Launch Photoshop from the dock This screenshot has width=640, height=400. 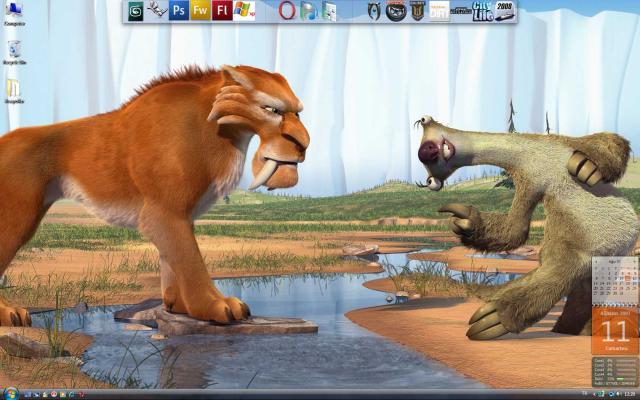pos(179,11)
